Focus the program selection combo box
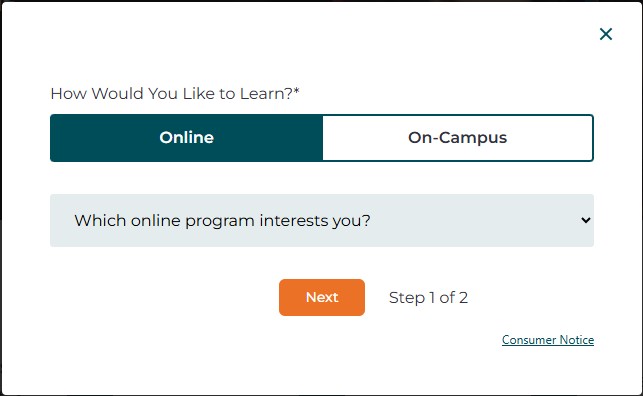 click(x=322, y=221)
